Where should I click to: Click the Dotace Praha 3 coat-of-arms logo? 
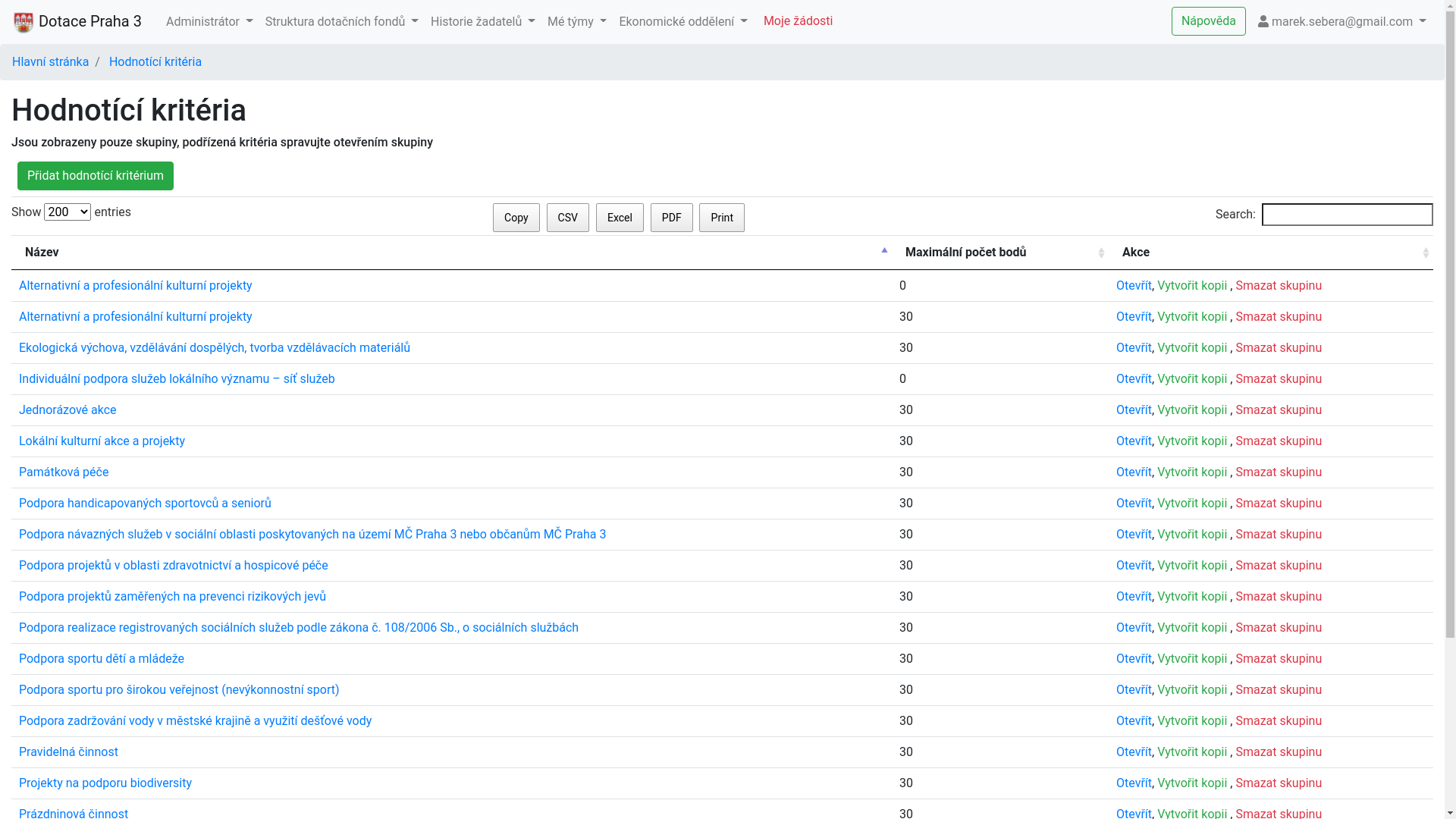(24, 22)
